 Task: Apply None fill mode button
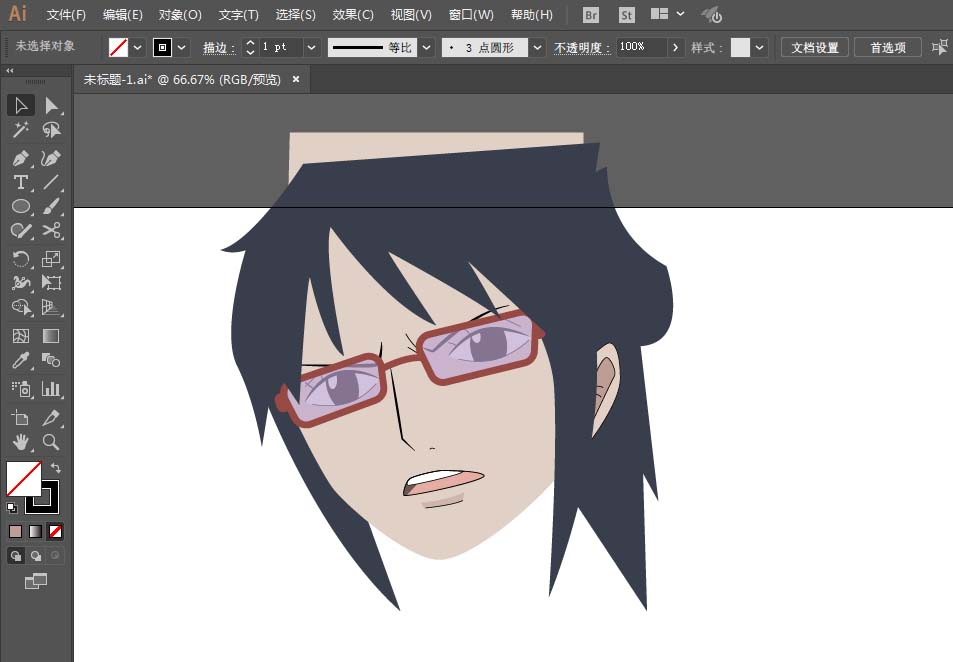55,531
